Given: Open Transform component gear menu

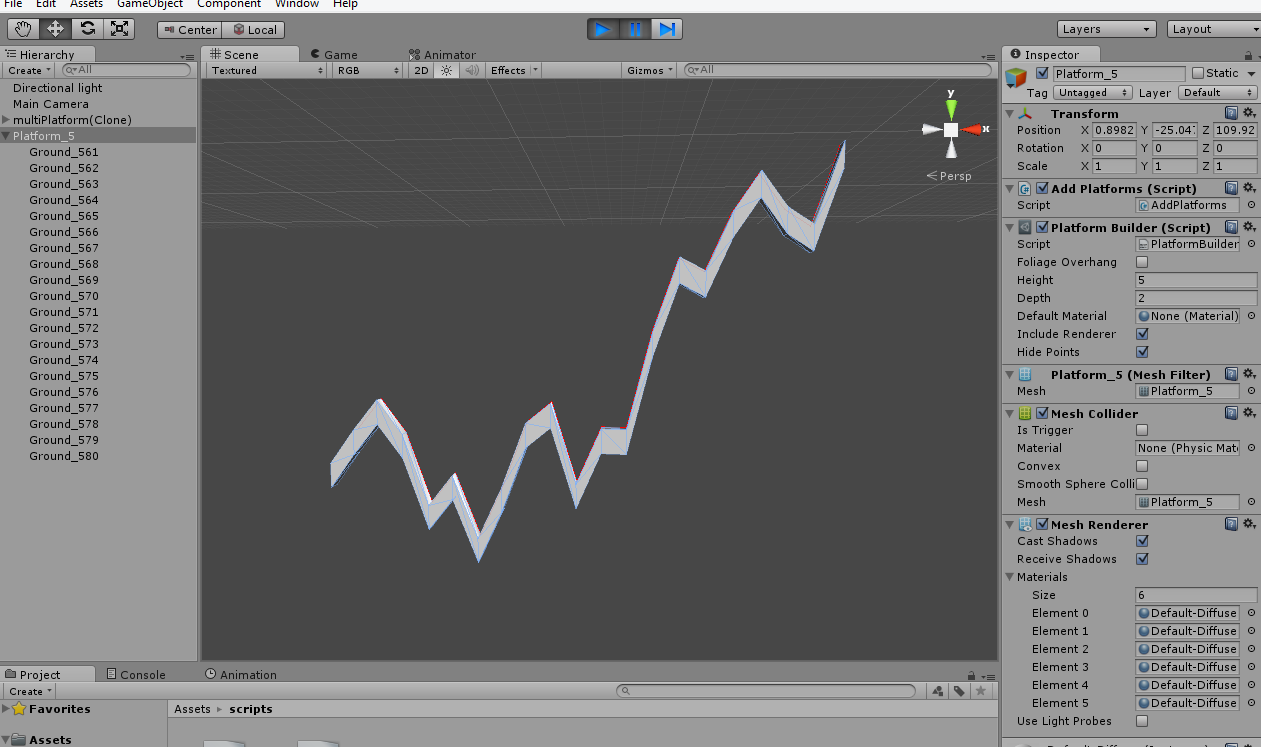Looking at the screenshot, I should pos(1249,113).
